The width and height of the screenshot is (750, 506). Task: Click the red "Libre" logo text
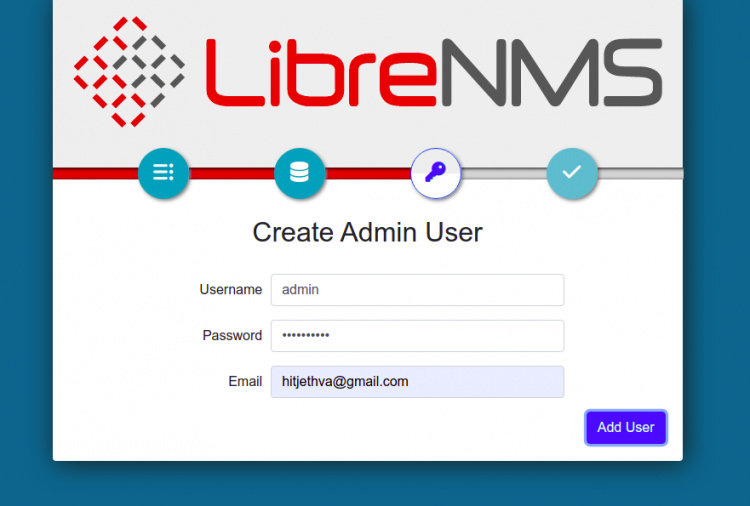pos(318,72)
